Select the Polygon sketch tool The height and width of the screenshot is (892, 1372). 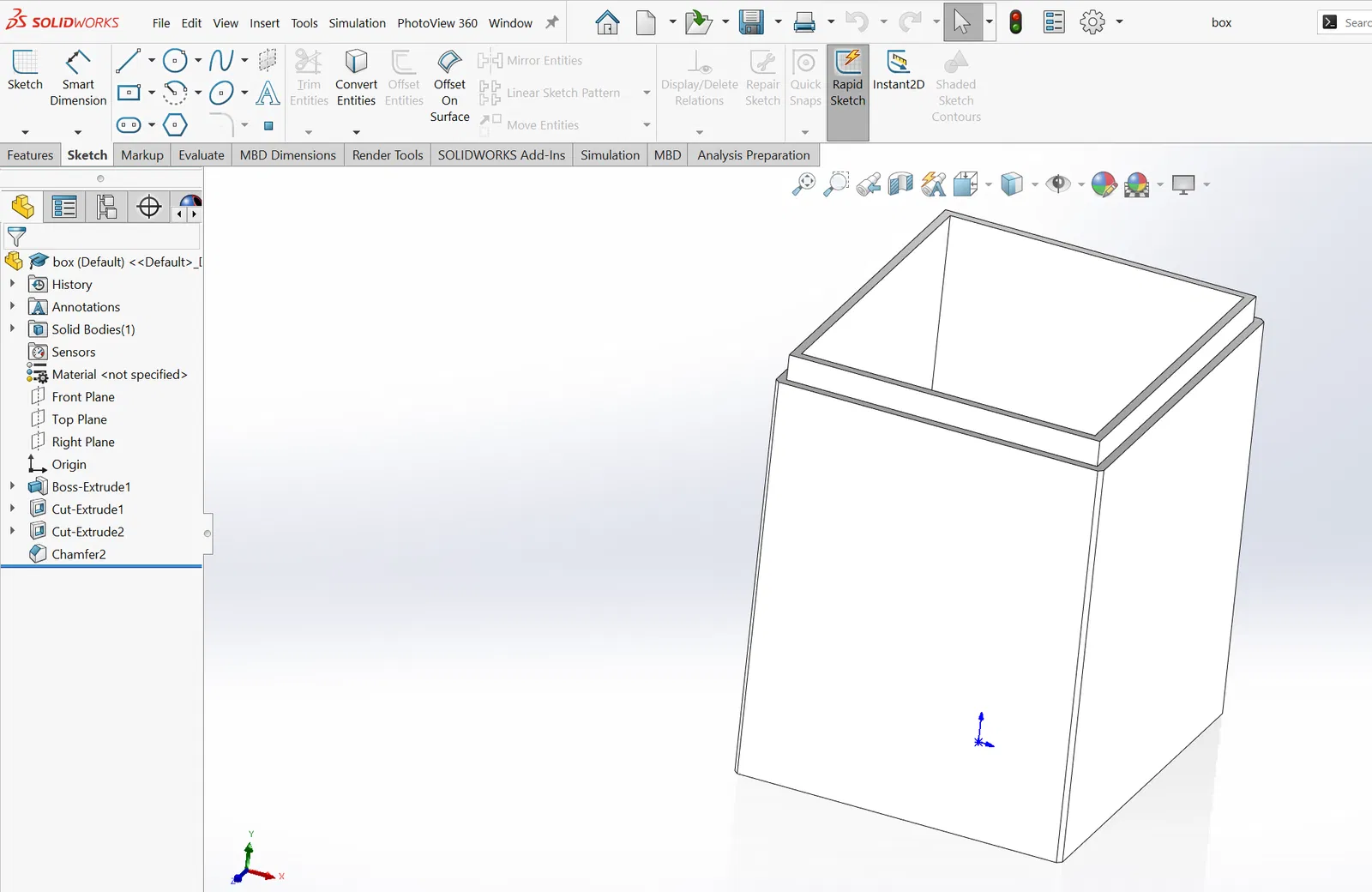click(175, 125)
